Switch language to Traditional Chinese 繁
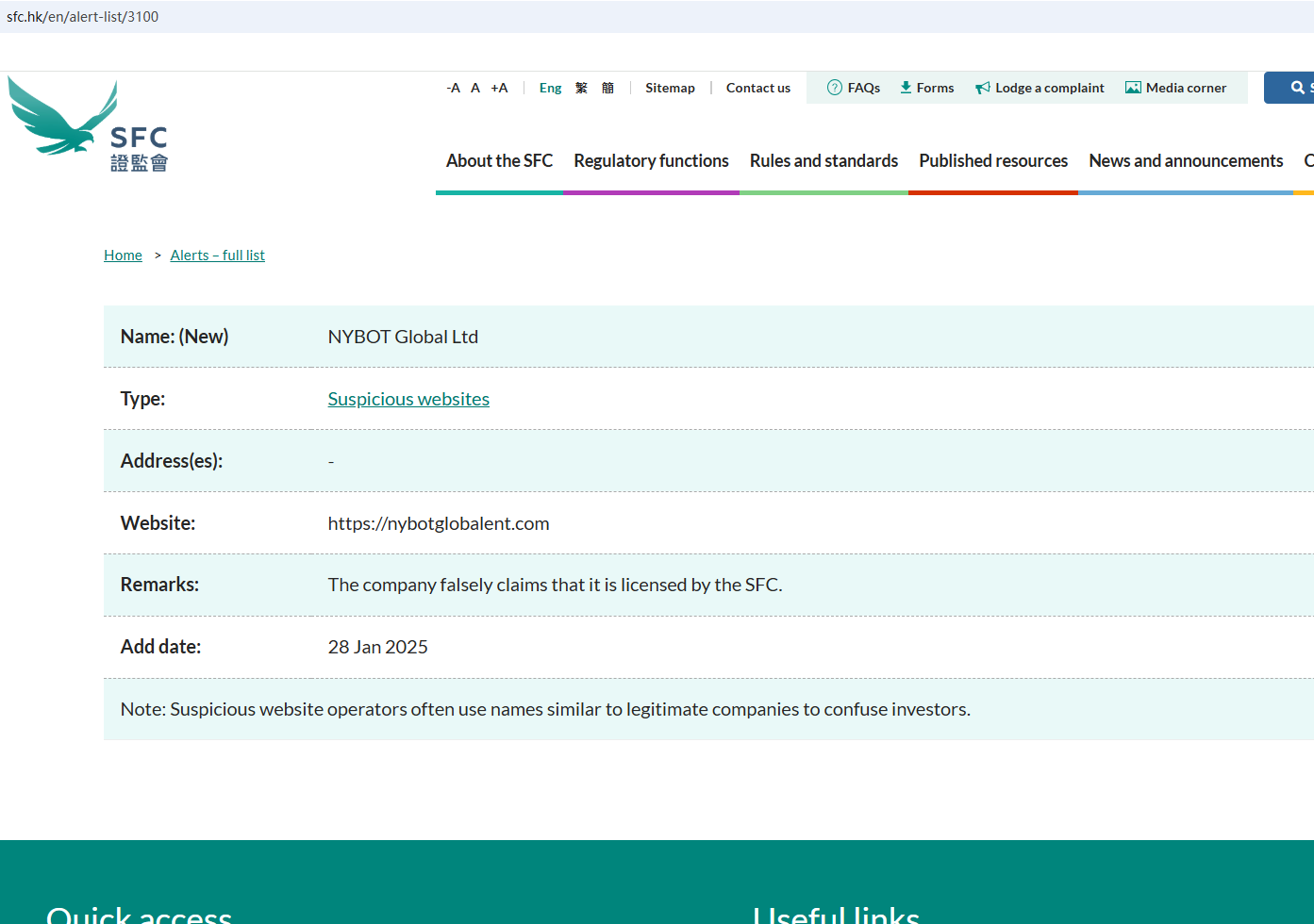The width and height of the screenshot is (1314, 924). (581, 88)
